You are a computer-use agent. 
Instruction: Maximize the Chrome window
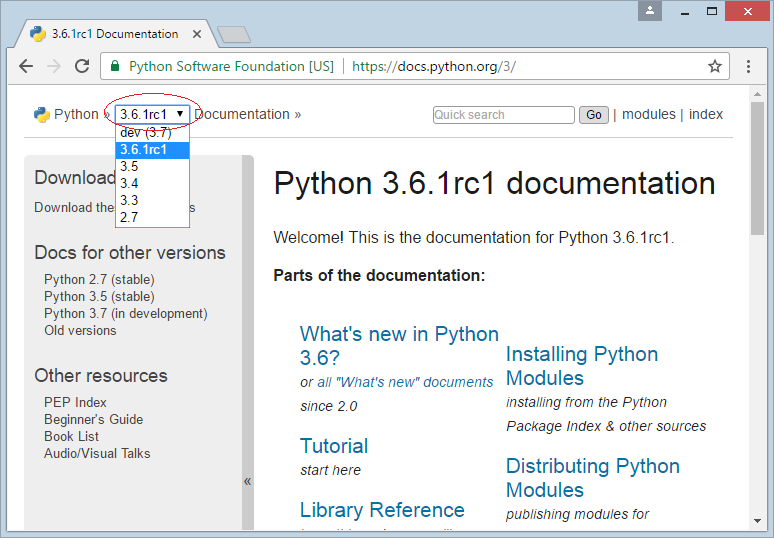711,11
